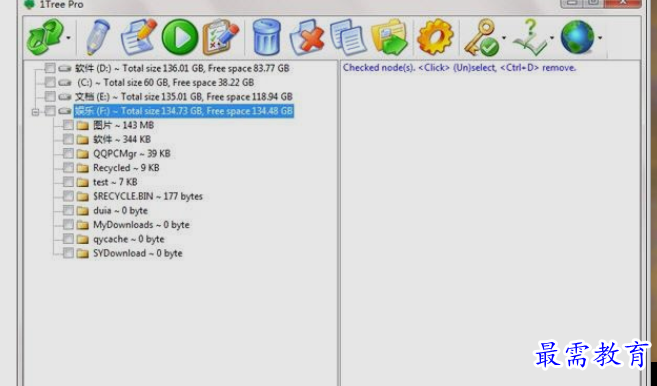
Task: Check the box for $RECYCLE.BIN folder
Action: [x=68, y=196]
